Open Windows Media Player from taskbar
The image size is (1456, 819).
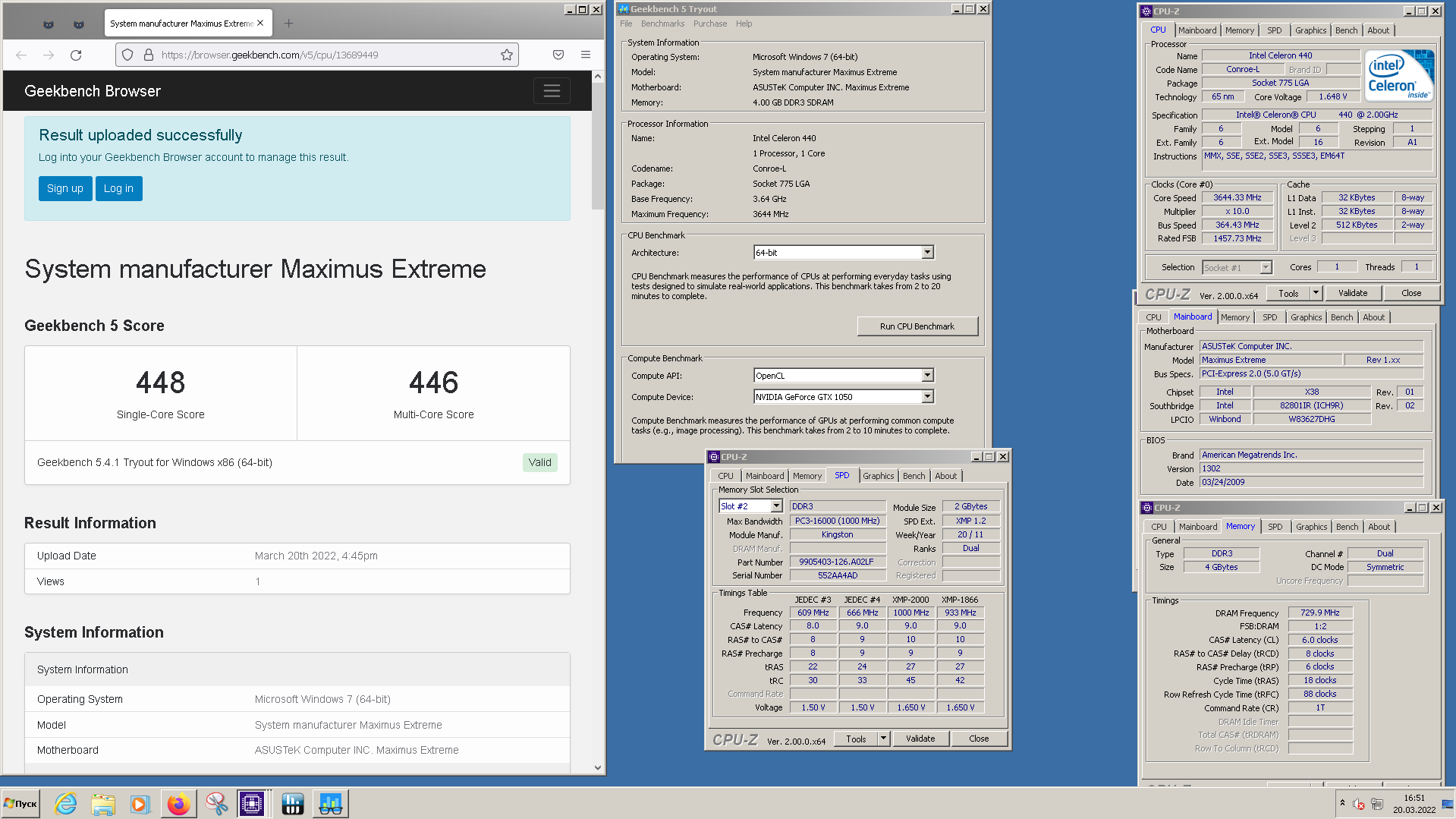[x=140, y=804]
